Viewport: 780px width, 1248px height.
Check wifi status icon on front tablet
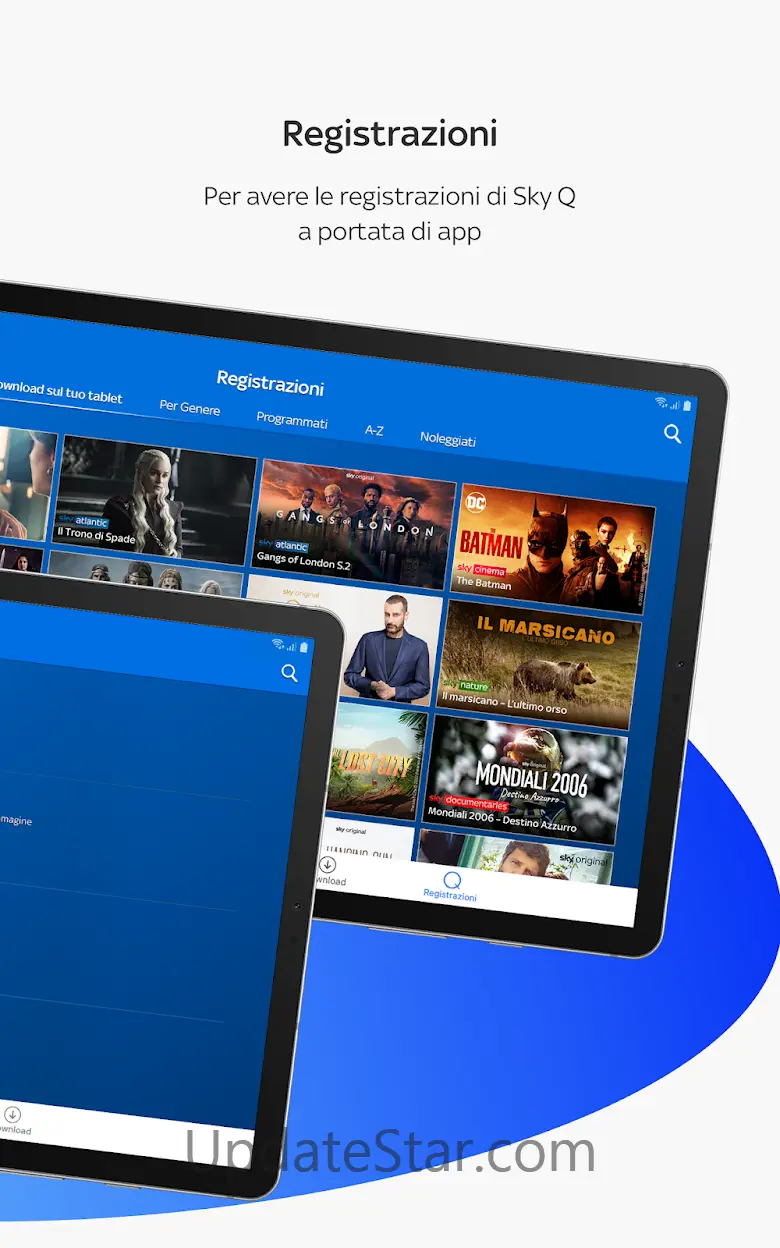(x=278, y=643)
